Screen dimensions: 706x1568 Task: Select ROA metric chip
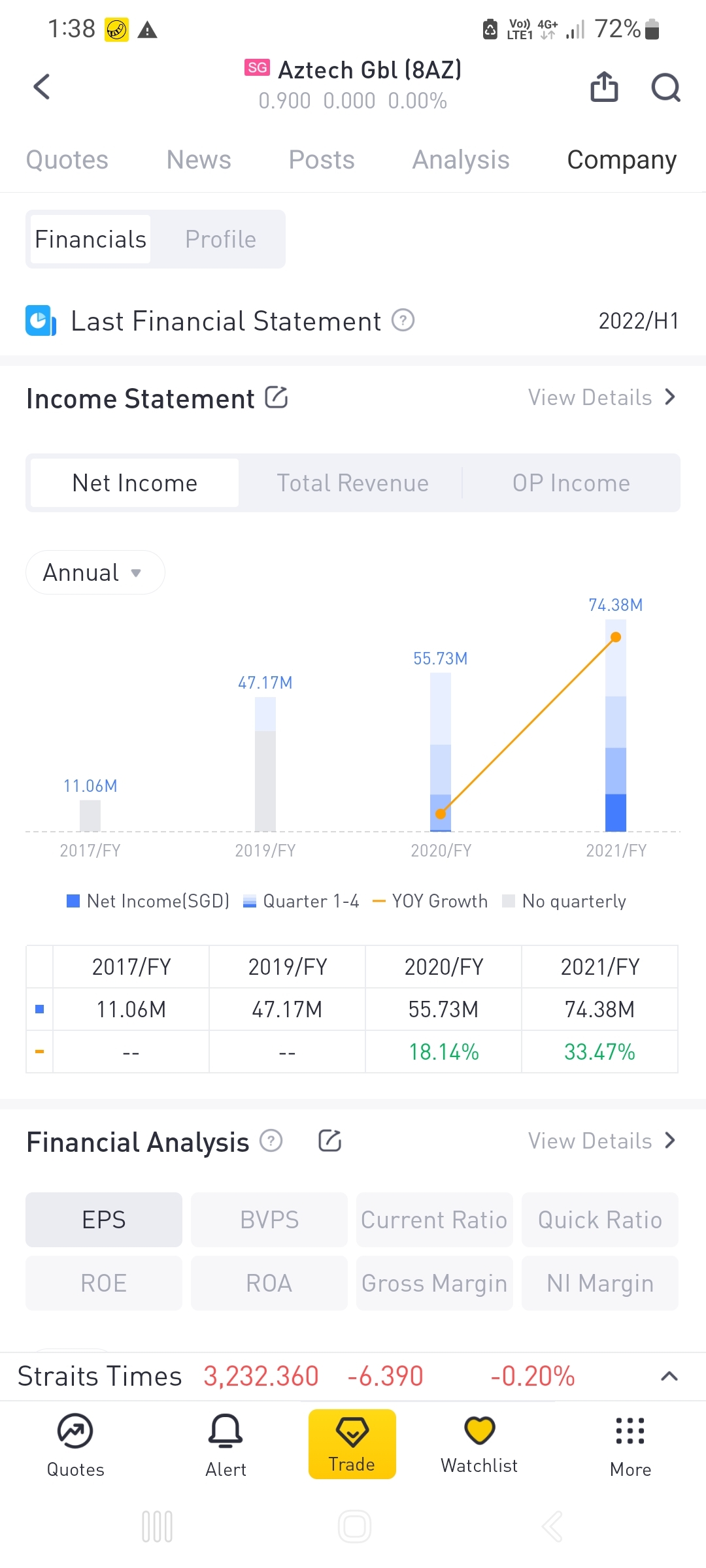point(269,1283)
